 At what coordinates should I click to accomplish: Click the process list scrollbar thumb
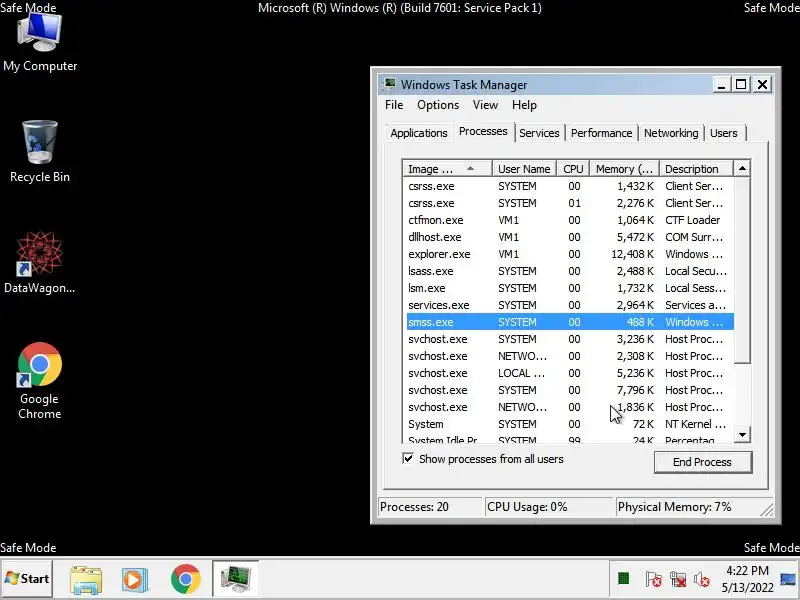point(742,270)
